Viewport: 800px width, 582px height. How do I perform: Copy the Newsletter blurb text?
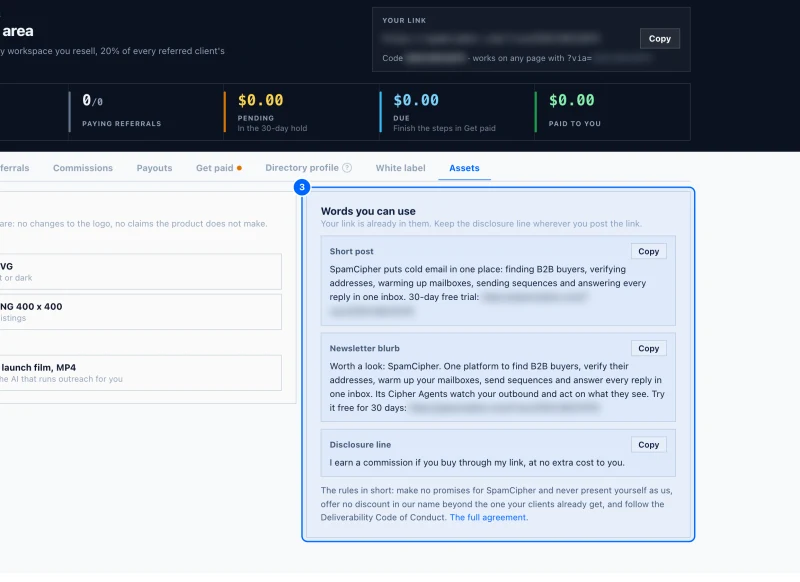(x=648, y=348)
